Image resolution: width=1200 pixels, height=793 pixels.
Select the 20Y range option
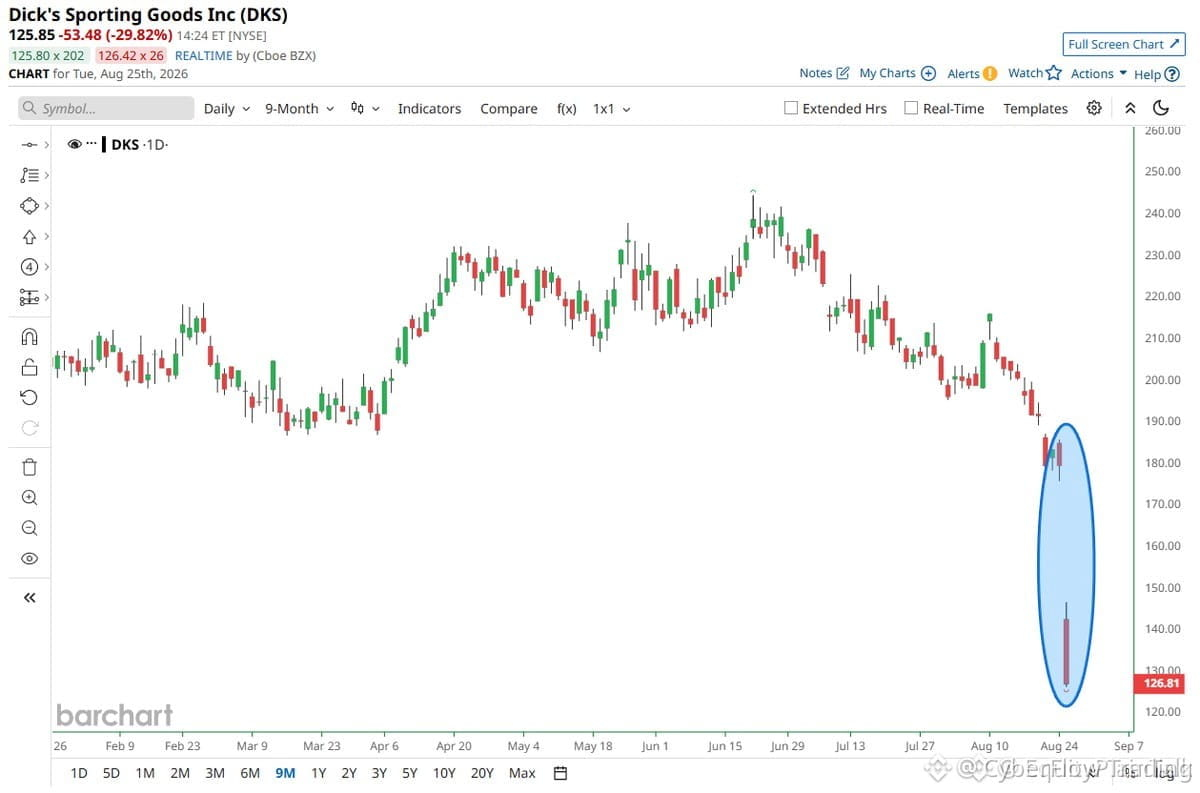(482, 773)
